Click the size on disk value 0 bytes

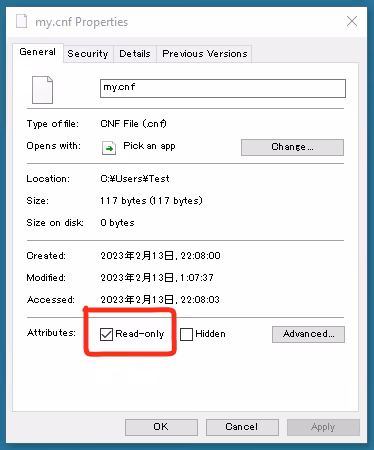(x=117, y=223)
